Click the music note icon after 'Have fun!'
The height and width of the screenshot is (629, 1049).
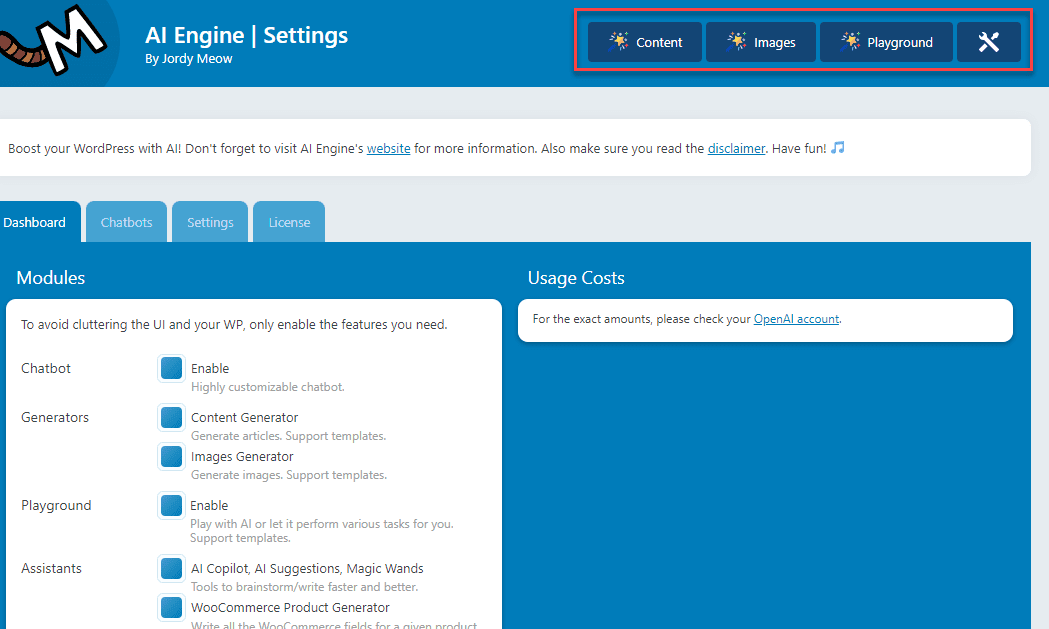click(836, 147)
